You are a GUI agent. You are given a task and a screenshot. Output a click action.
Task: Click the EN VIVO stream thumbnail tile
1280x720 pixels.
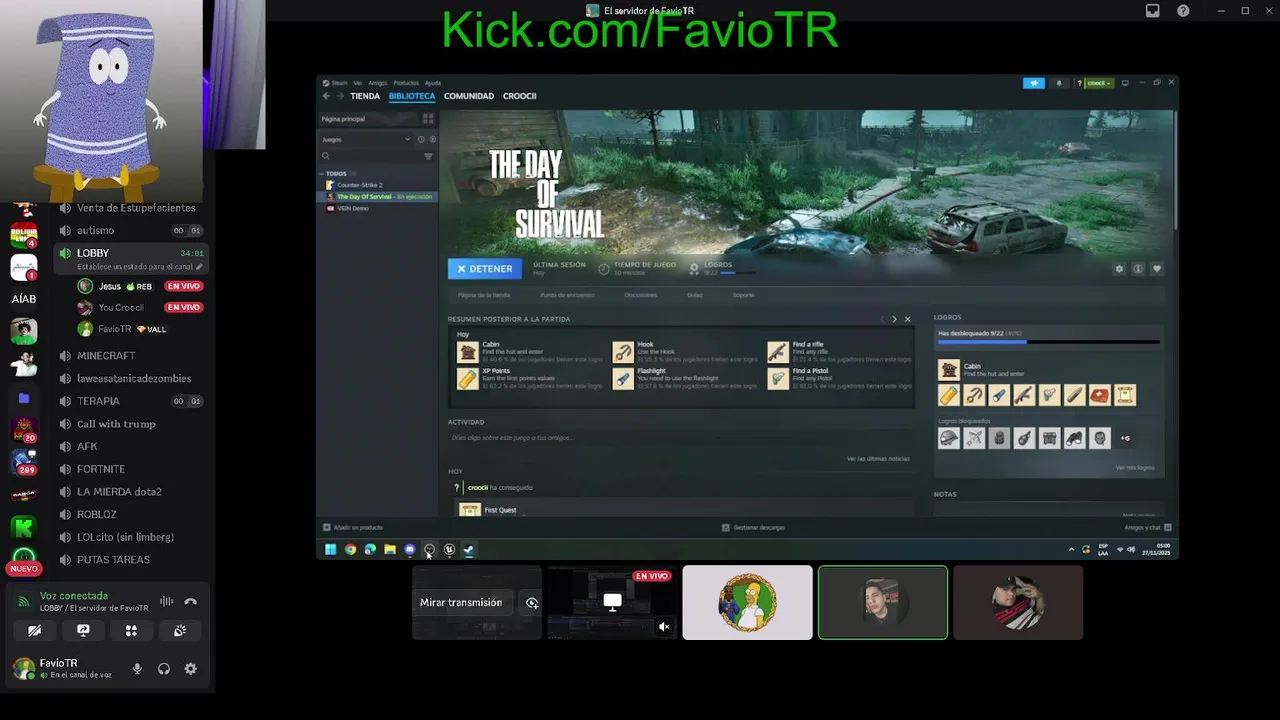pyautogui.click(x=612, y=603)
